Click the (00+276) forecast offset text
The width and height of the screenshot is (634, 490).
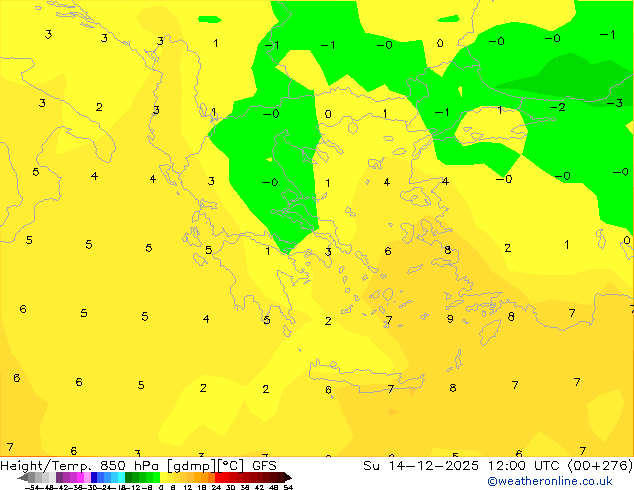600,465
